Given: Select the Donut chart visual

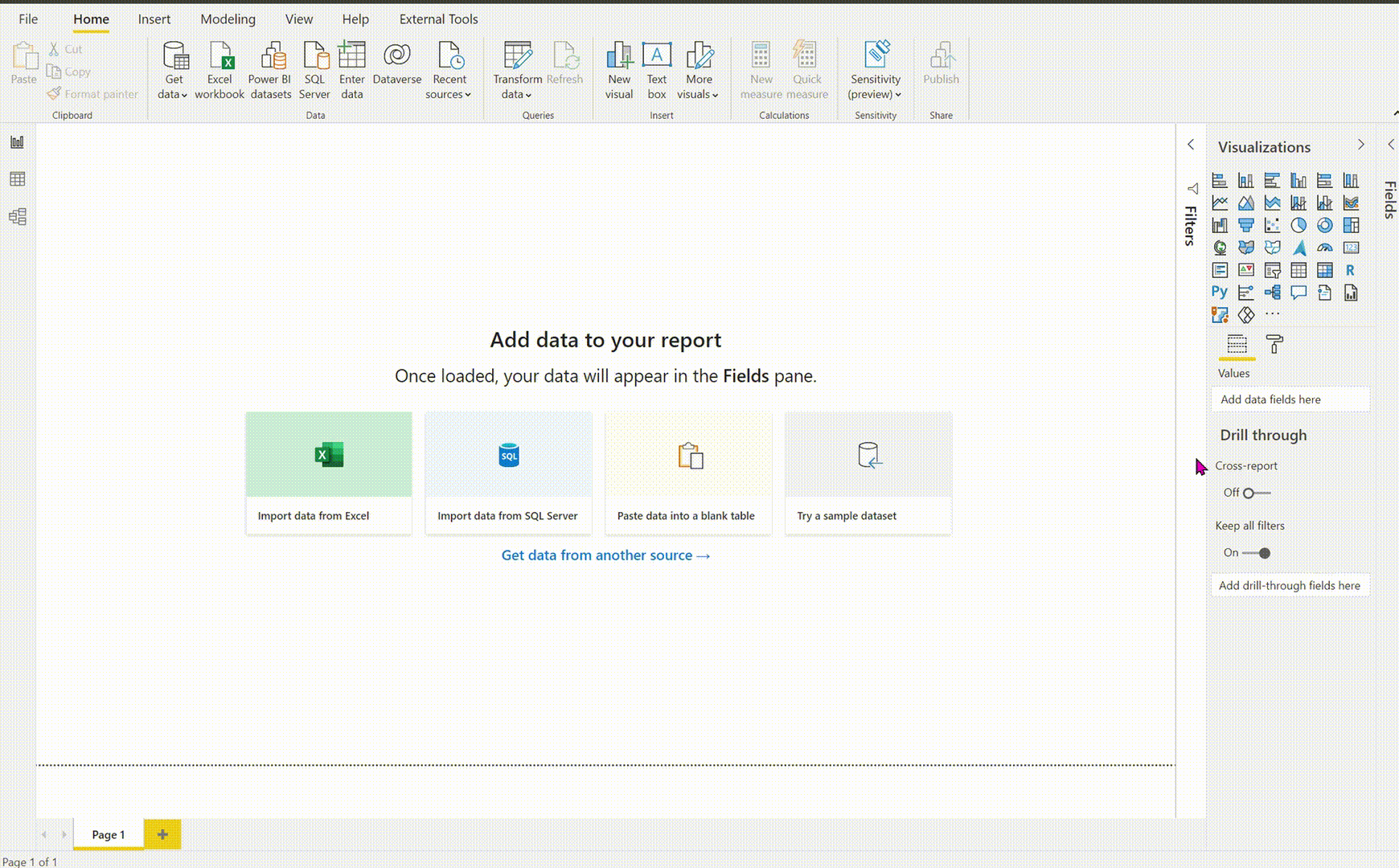Looking at the screenshot, I should (x=1324, y=225).
